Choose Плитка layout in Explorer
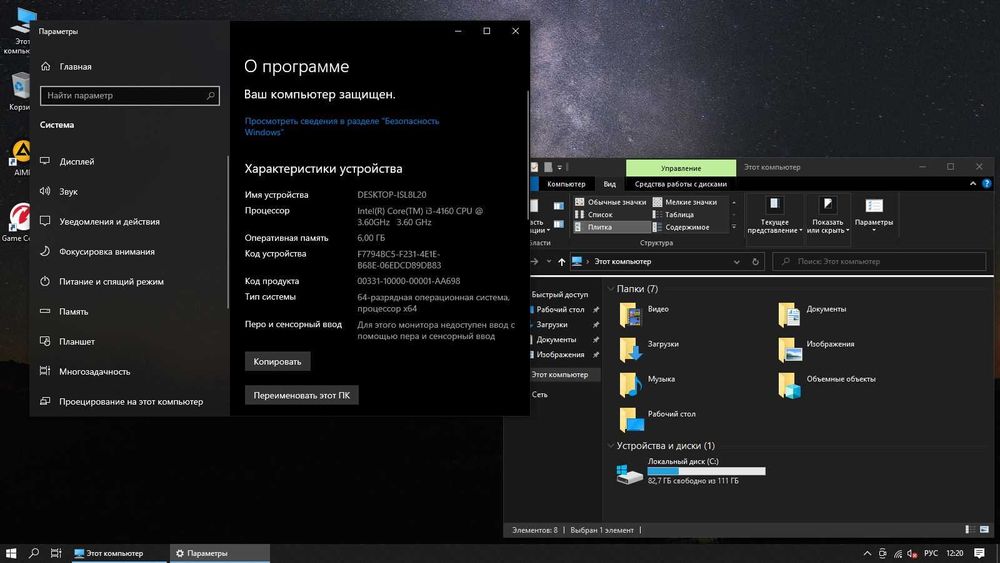Viewport: 1000px width, 563px height. pos(611,227)
